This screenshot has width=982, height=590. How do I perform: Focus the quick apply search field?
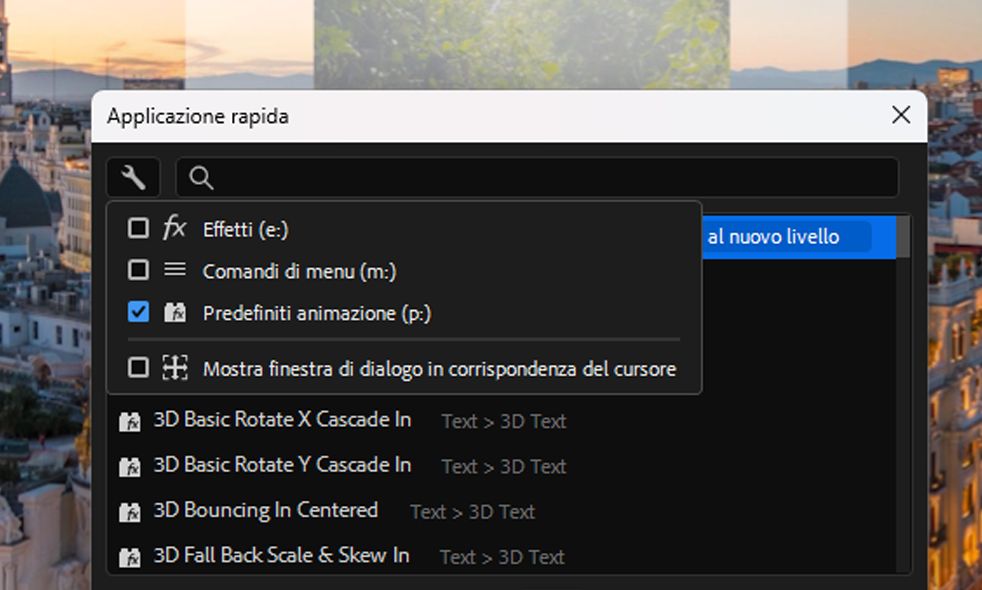click(x=550, y=178)
